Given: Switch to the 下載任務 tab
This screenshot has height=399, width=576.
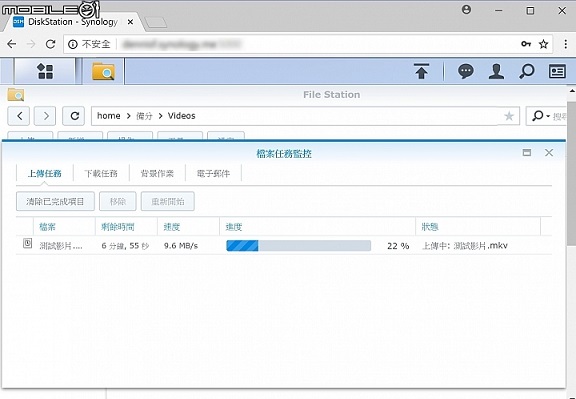Looking at the screenshot, I should (101, 173).
